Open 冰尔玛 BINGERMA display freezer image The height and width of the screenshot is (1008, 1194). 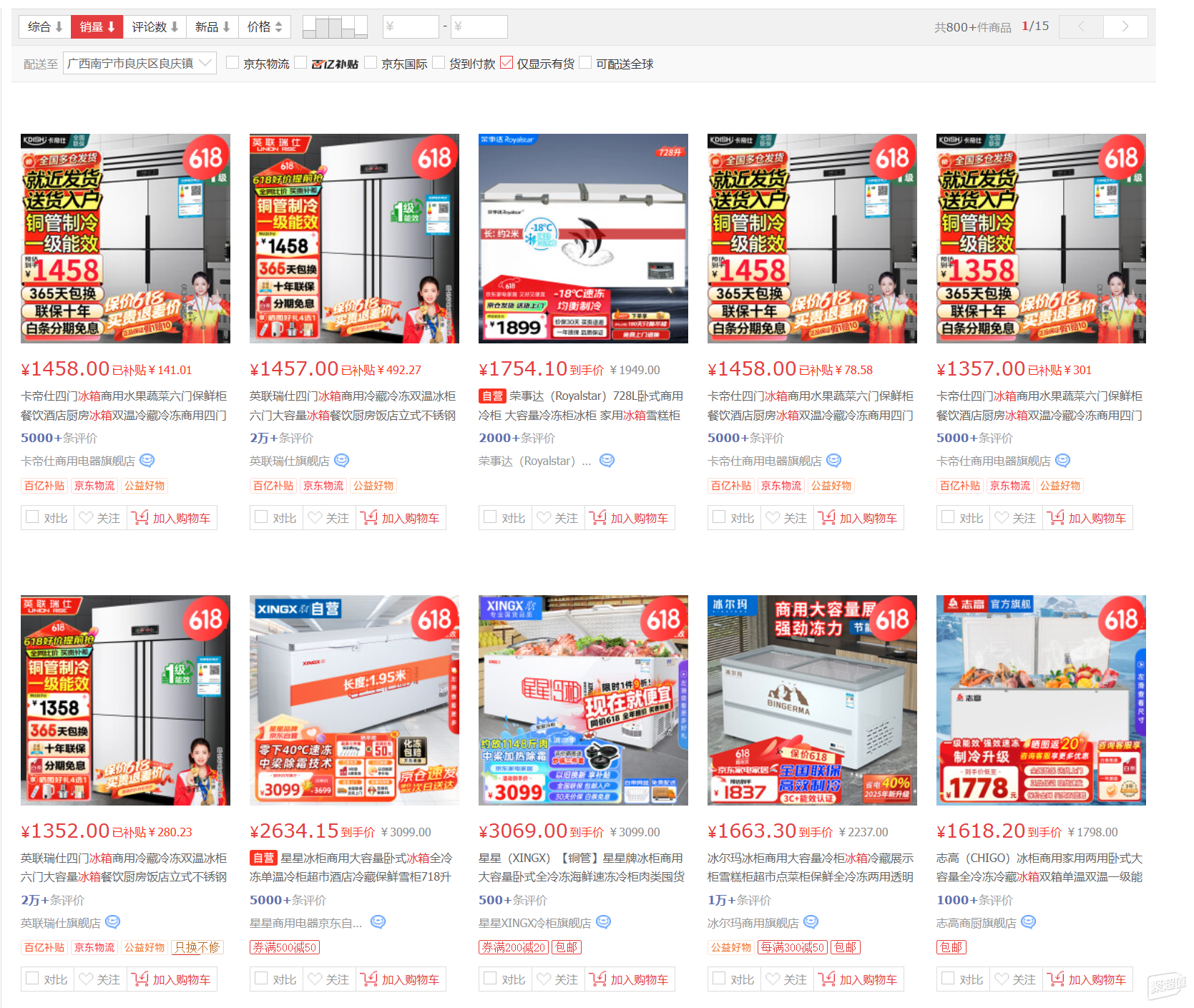pyautogui.click(x=812, y=700)
